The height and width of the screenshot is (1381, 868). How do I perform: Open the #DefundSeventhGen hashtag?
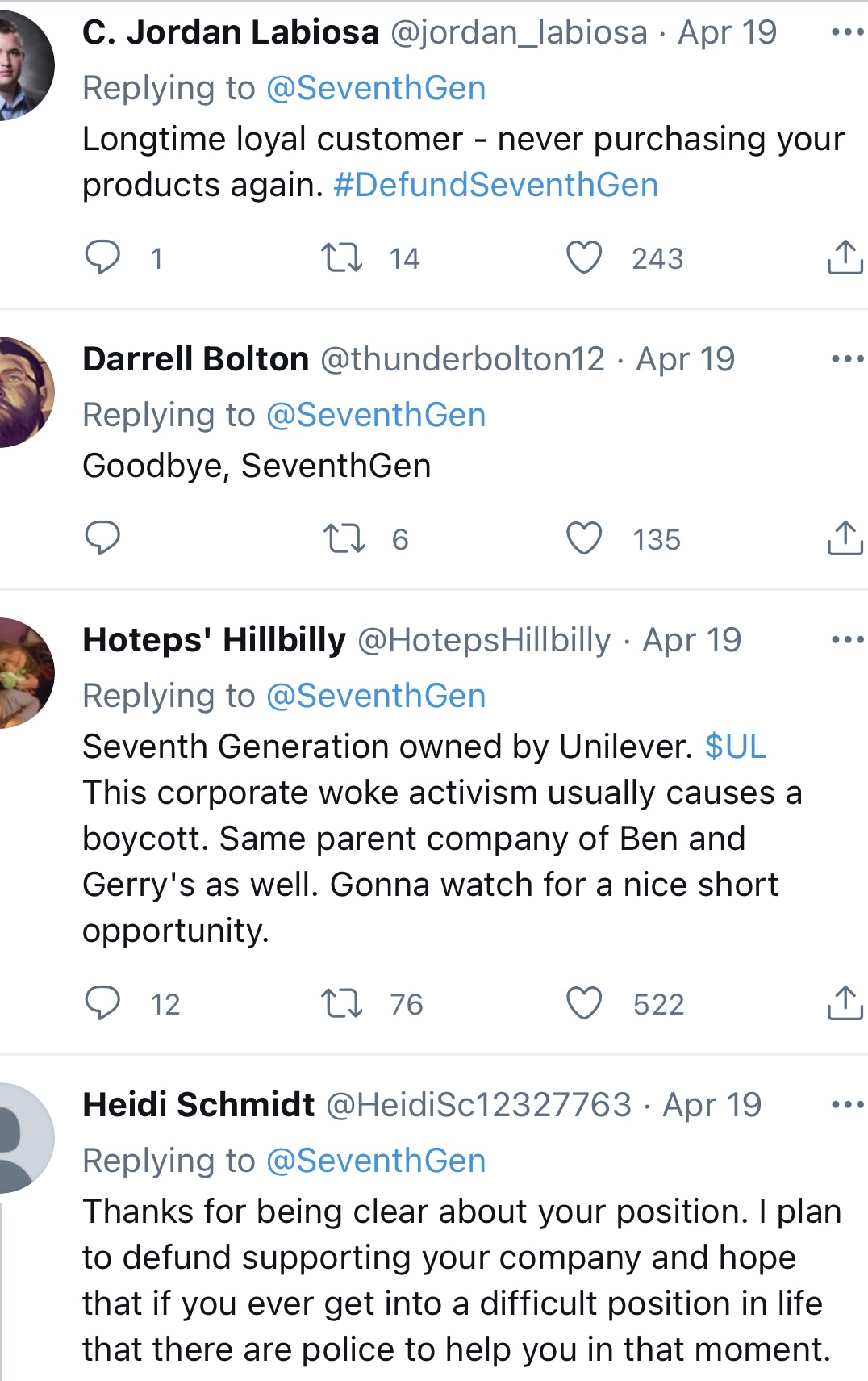click(495, 185)
